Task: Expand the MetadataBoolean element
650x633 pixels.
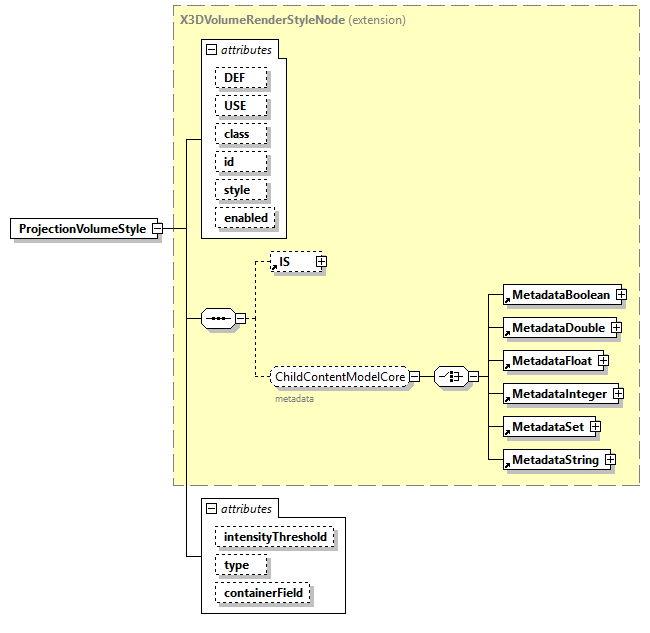Action: 621,295
